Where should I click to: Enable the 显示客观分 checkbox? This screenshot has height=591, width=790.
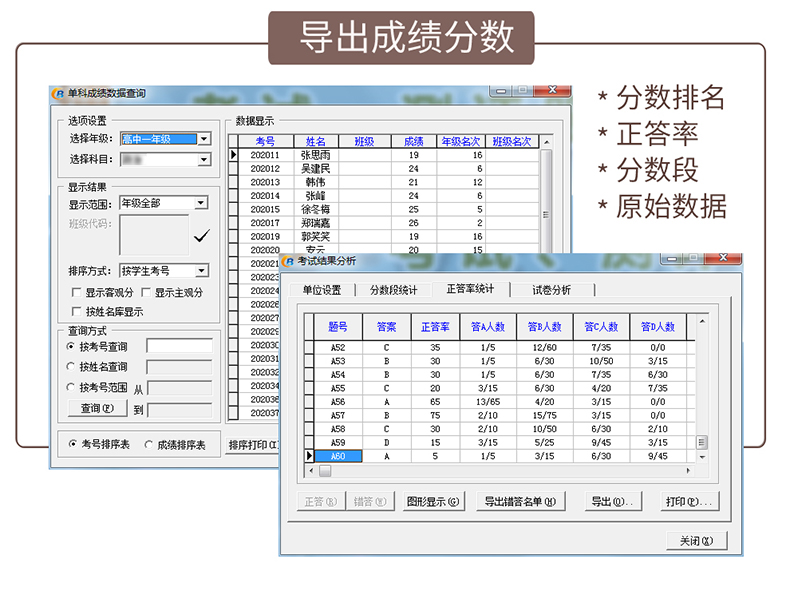(77, 293)
